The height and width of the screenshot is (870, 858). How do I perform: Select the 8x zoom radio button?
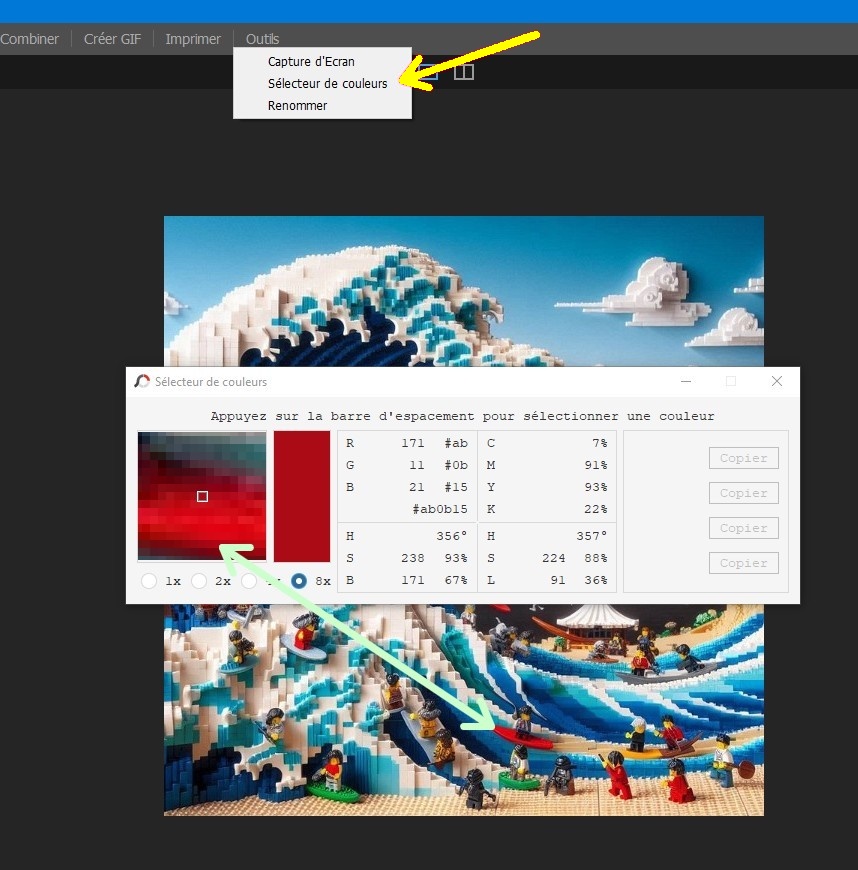pos(299,581)
